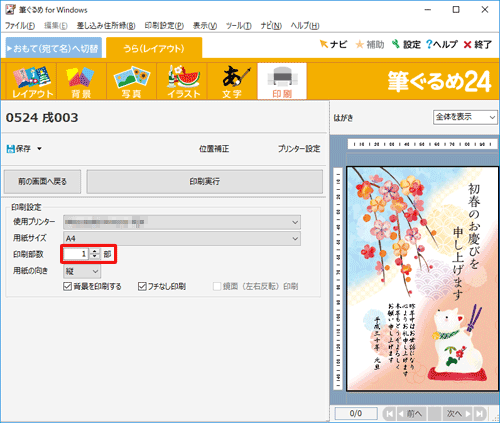Click the 補助 star icon
Viewport: 500px width, 423px height.
click(x=360, y=44)
